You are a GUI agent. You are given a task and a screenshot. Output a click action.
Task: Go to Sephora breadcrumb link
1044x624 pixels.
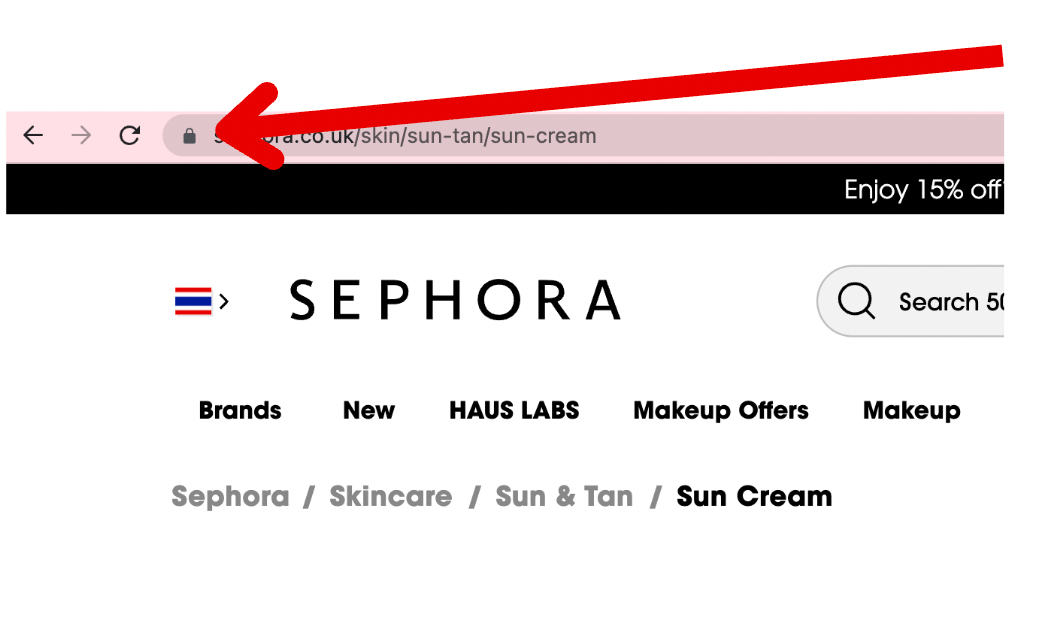[230, 497]
